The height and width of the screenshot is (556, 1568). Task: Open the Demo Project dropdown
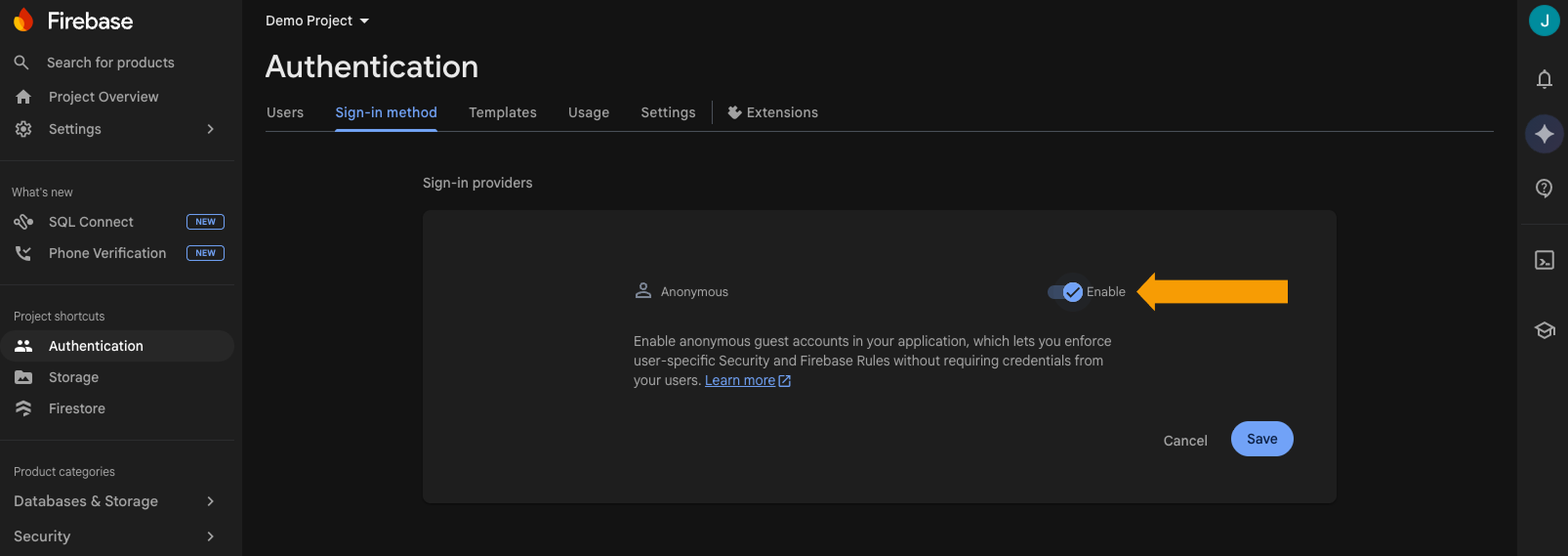[317, 21]
